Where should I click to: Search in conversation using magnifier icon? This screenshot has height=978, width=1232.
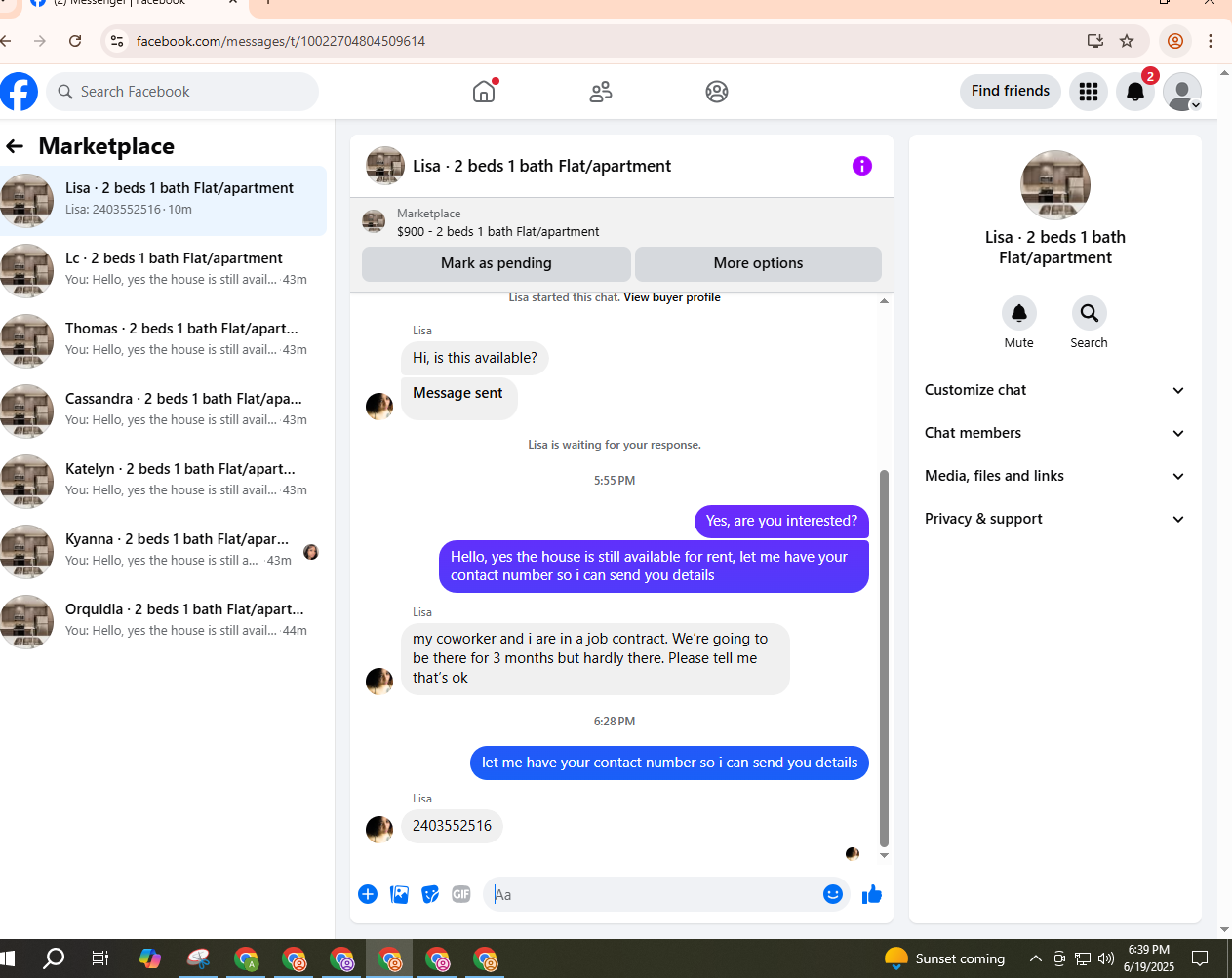point(1090,313)
